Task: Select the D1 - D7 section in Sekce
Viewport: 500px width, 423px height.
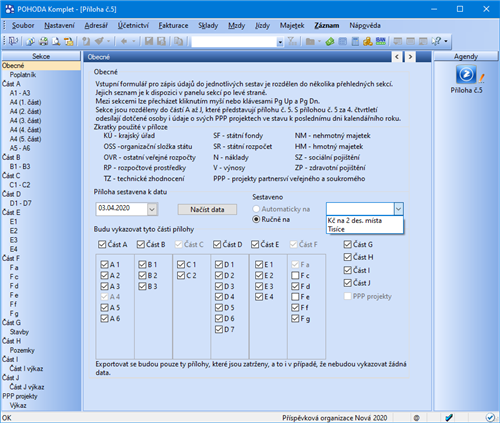Action: point(20,203)
